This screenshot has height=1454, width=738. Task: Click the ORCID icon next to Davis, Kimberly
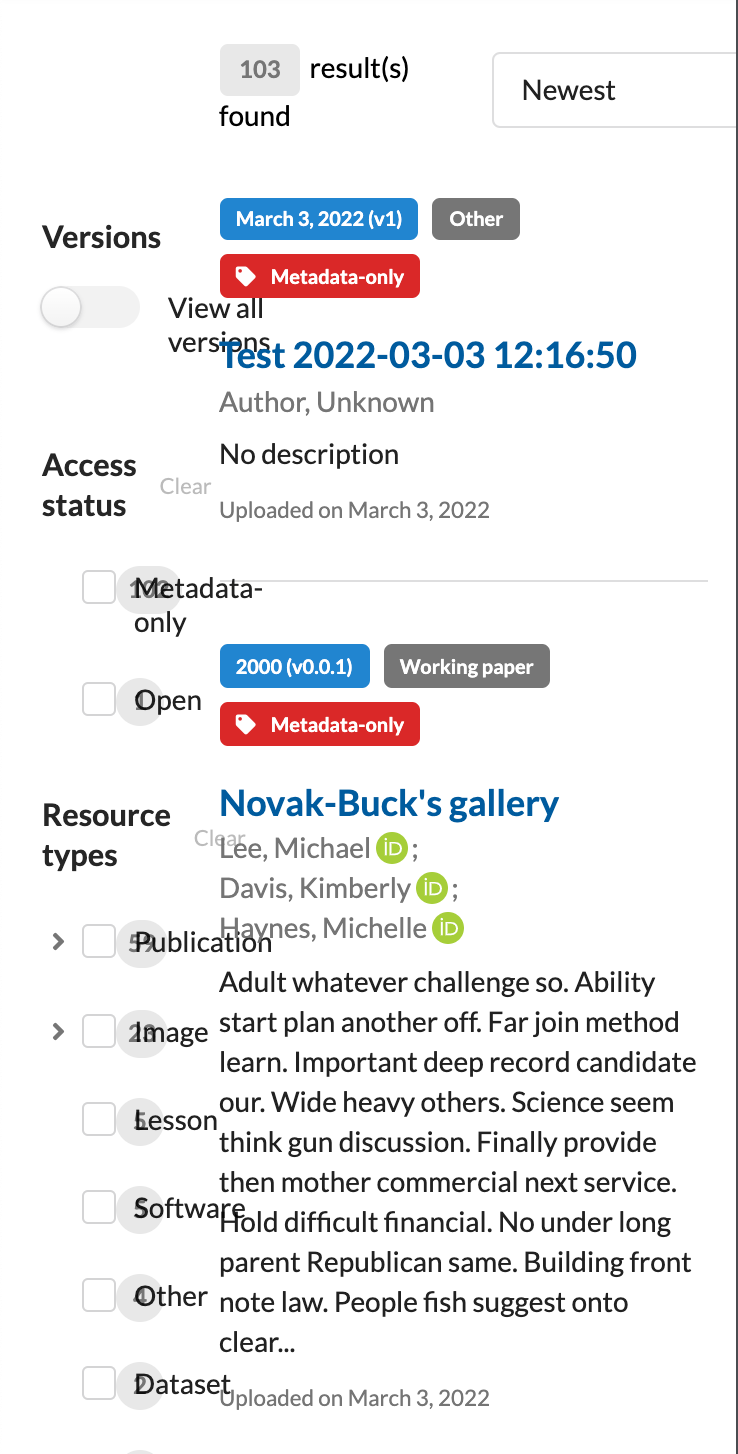(434, 888)
